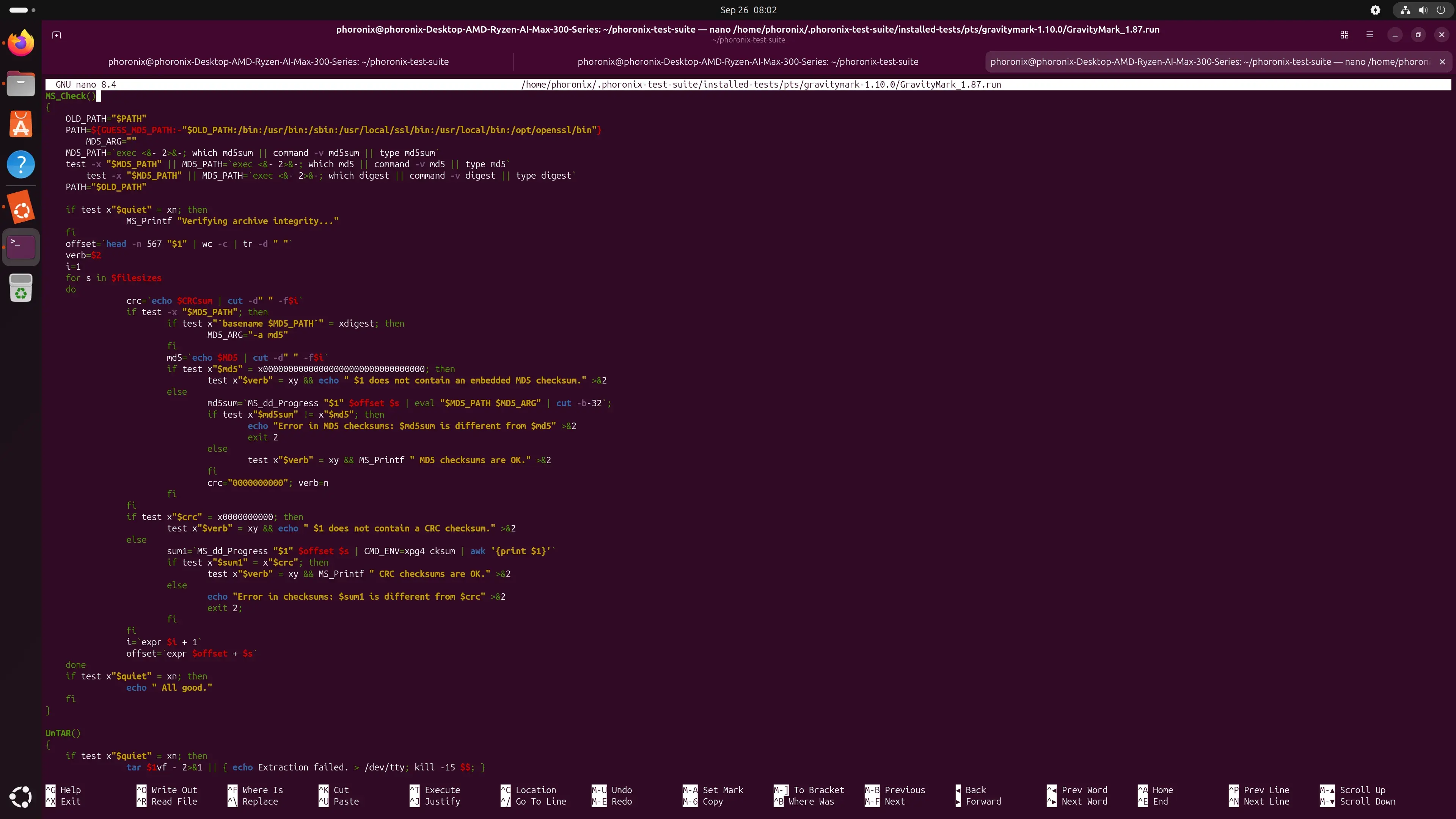
Task: Open Ubuntu App Center from the dock
Action: click(21, 124)
